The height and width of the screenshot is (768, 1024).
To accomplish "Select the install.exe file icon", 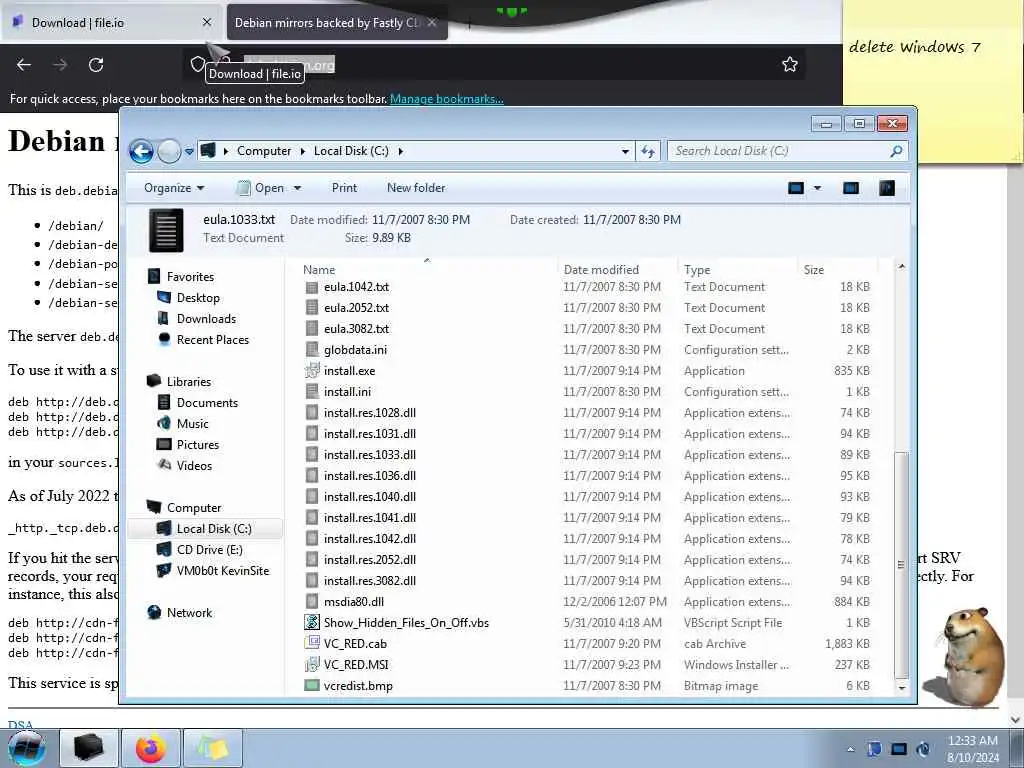I will coord(312,371).
